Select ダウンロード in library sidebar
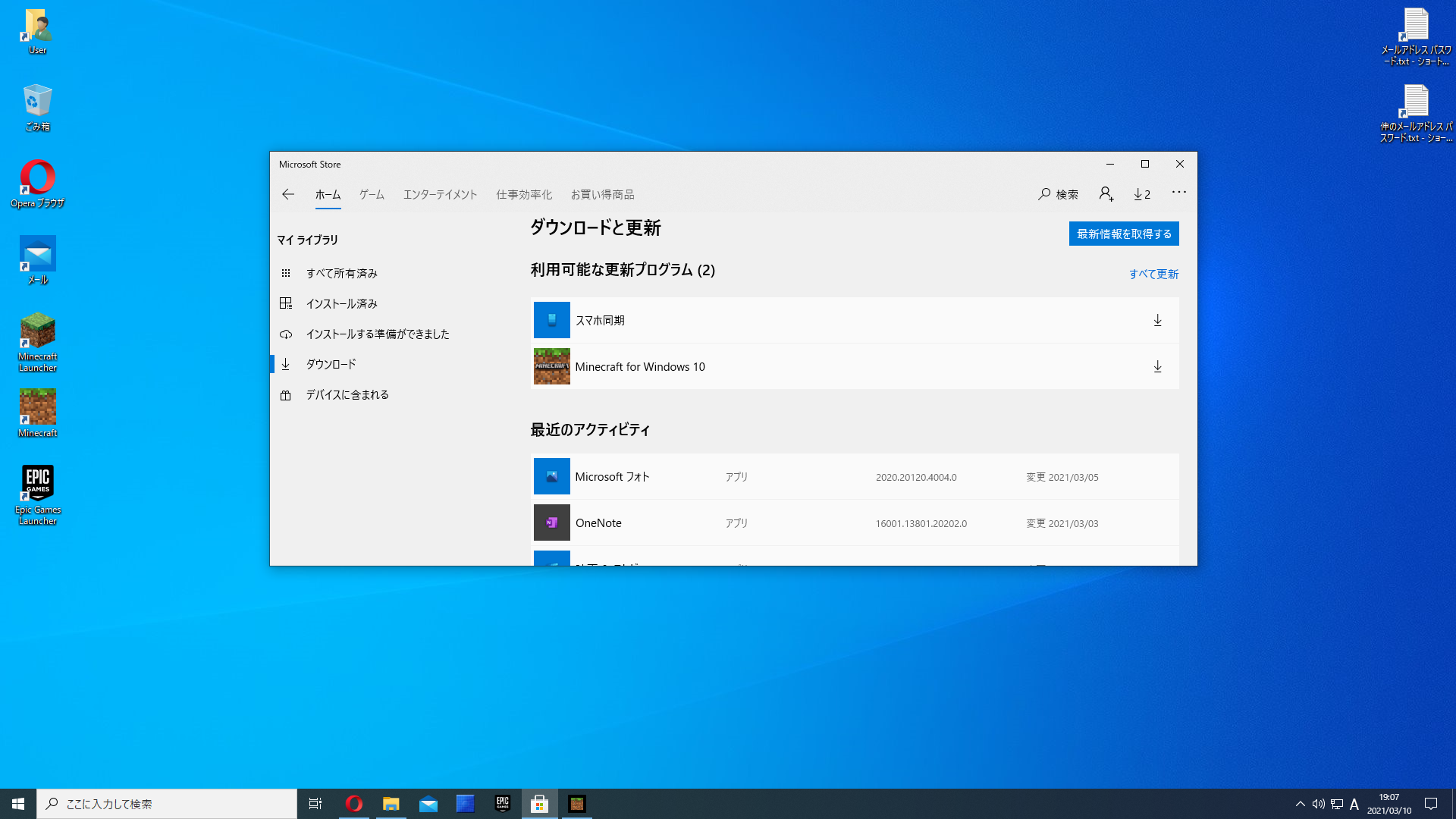The image size is (1456, 819). click(331, 364)
